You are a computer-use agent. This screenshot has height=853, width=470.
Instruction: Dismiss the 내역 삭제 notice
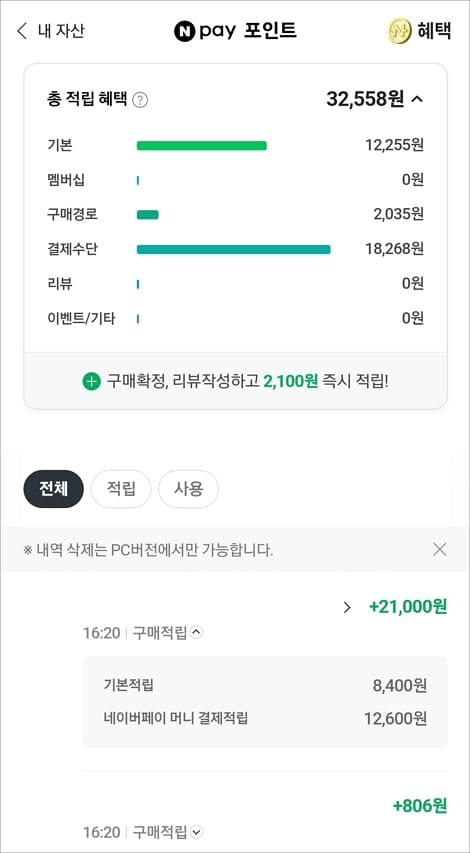tap(440, 549)
